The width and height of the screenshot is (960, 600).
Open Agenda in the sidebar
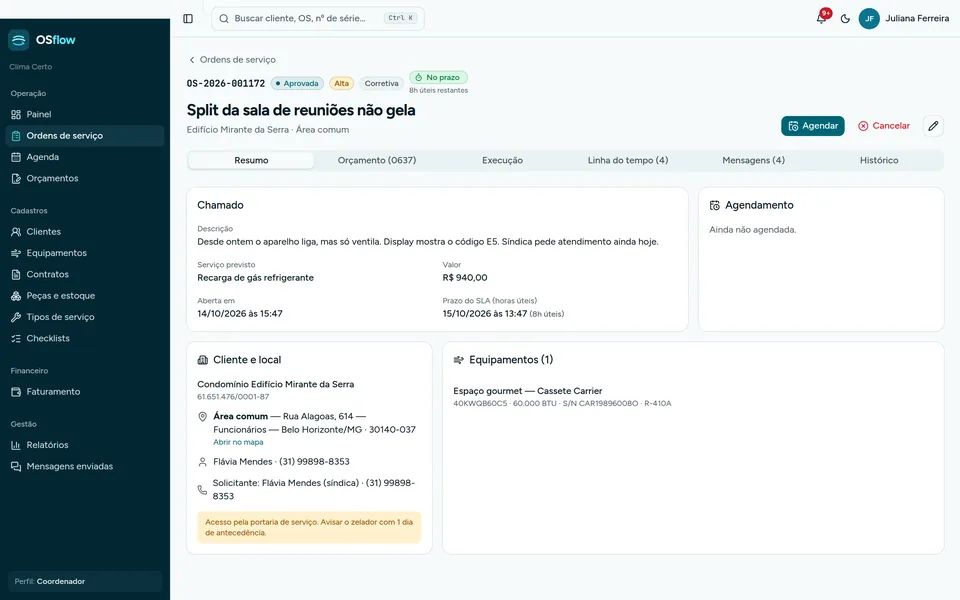click(84, 157)
